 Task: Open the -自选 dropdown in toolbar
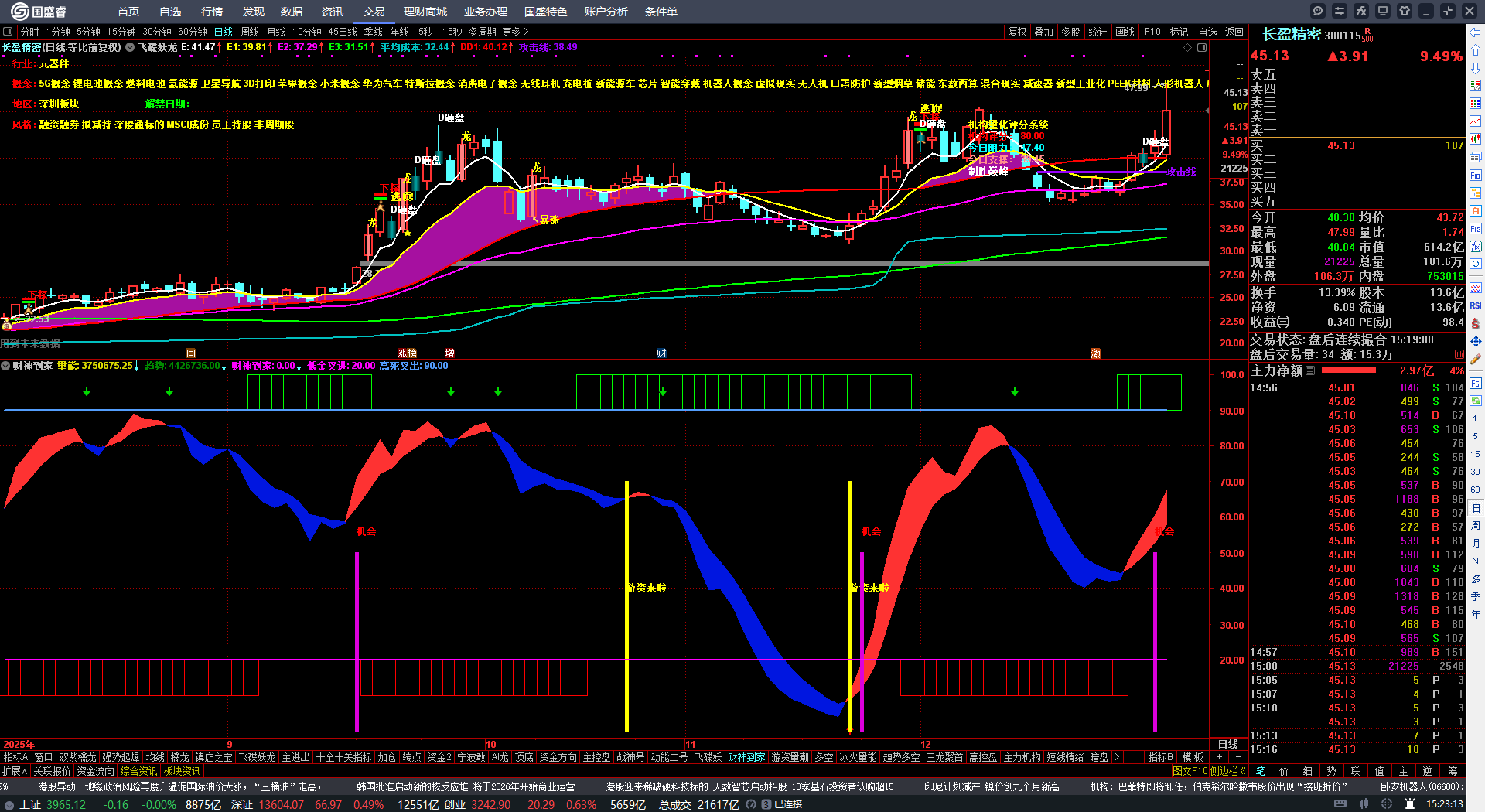pyautogui.click(x=1207, y=32)
